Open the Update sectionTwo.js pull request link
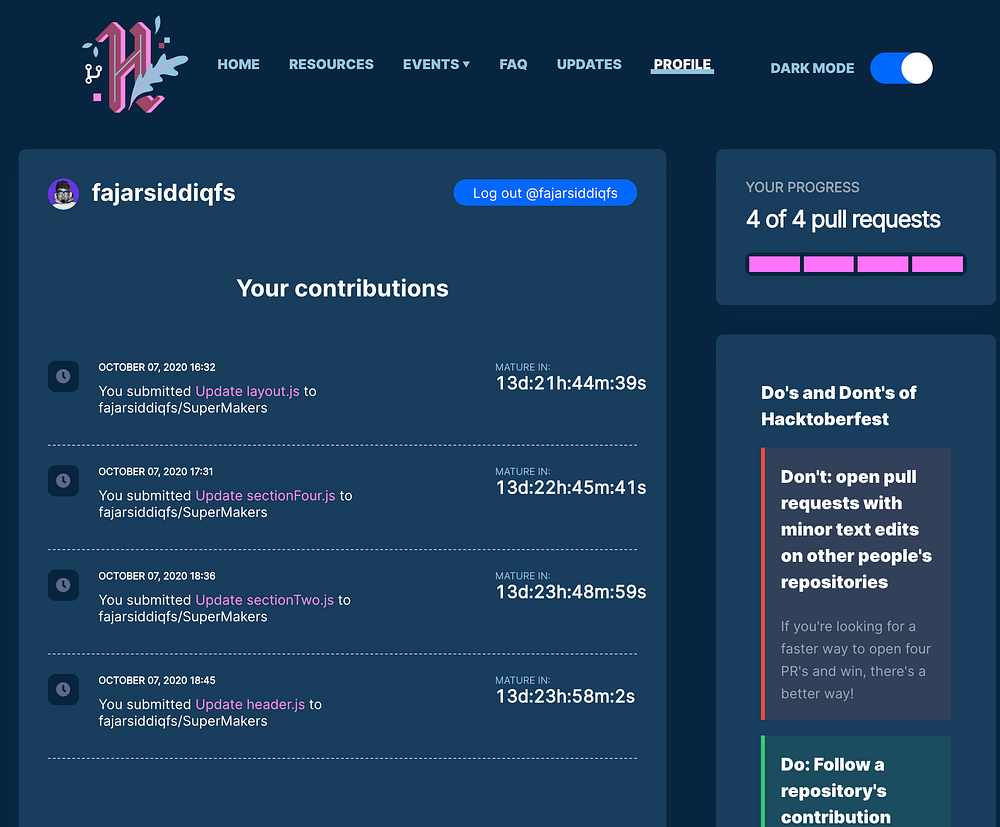Screen dimensions: 1000x827 click(265, 600)
